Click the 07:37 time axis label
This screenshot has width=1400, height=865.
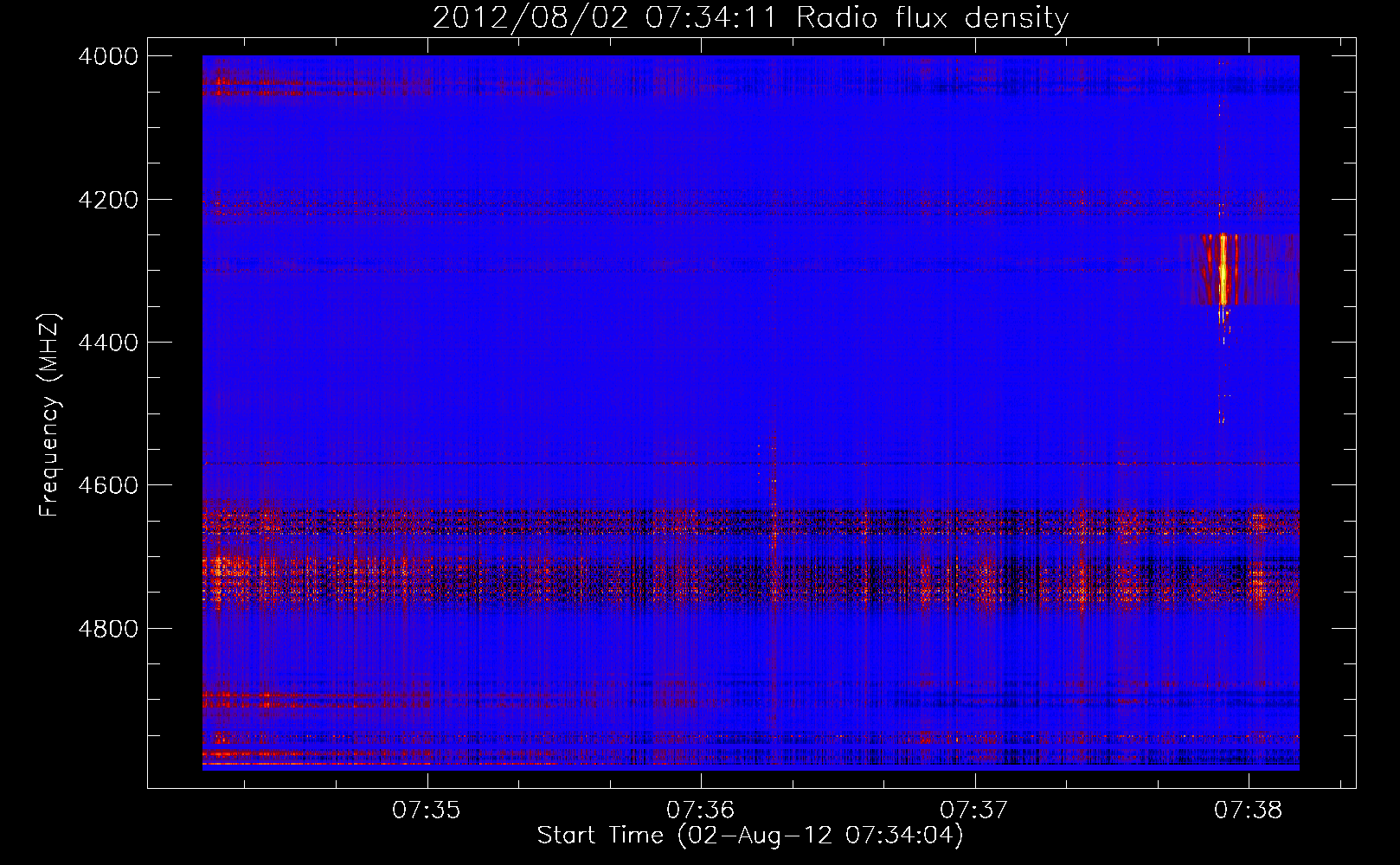(974, 810)
